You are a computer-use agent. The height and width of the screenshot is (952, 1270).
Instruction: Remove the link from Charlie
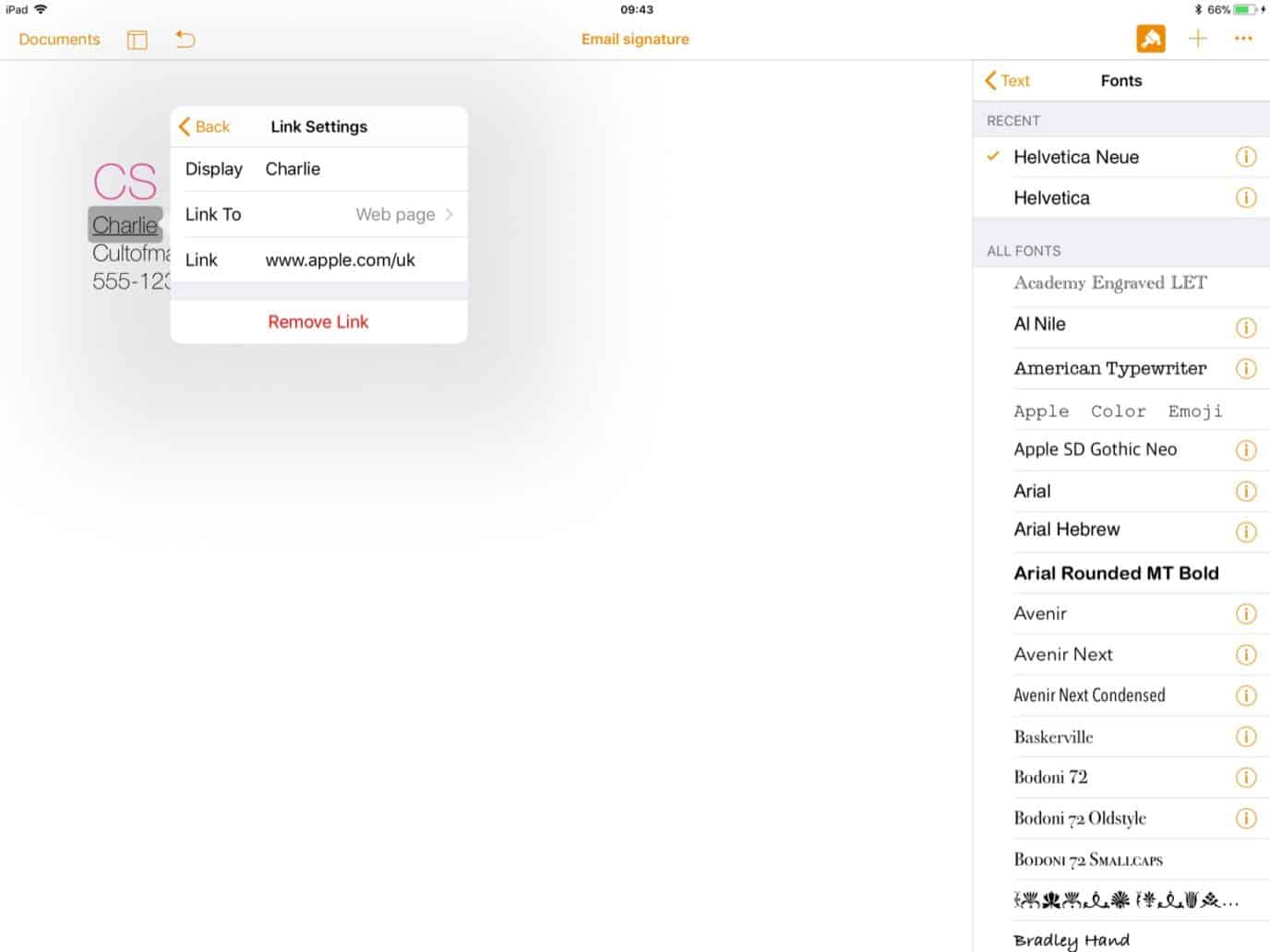(x=318, y=321)
